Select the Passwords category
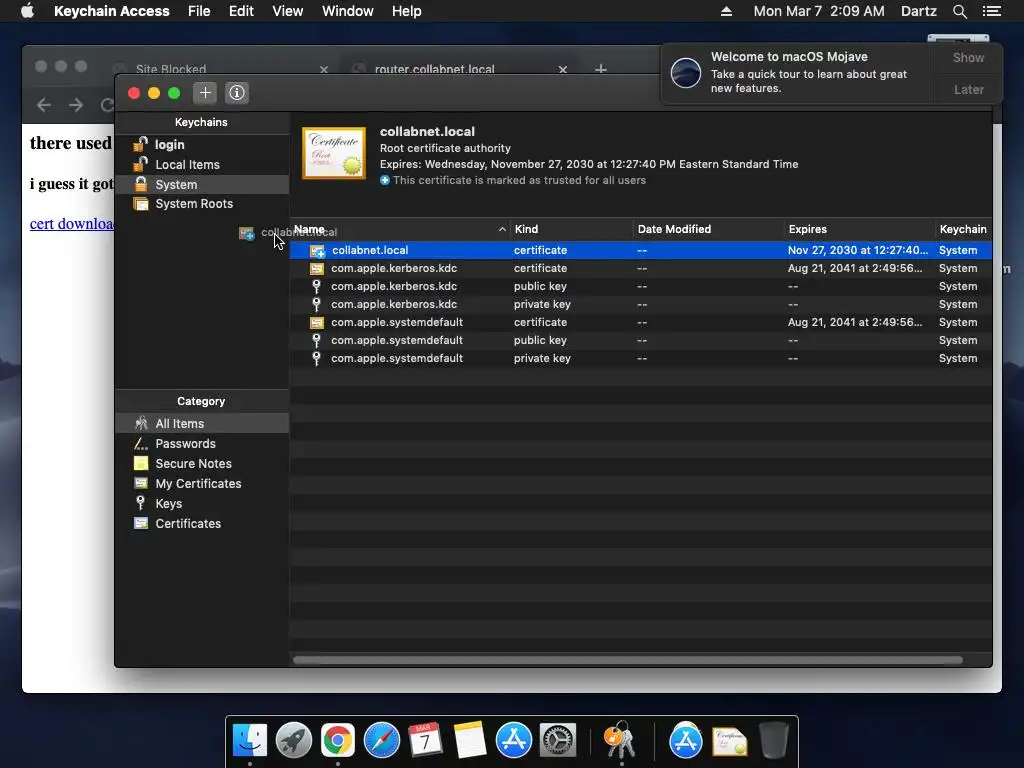This screenshot has height=768, width=1024. click(x=202, y=443)
